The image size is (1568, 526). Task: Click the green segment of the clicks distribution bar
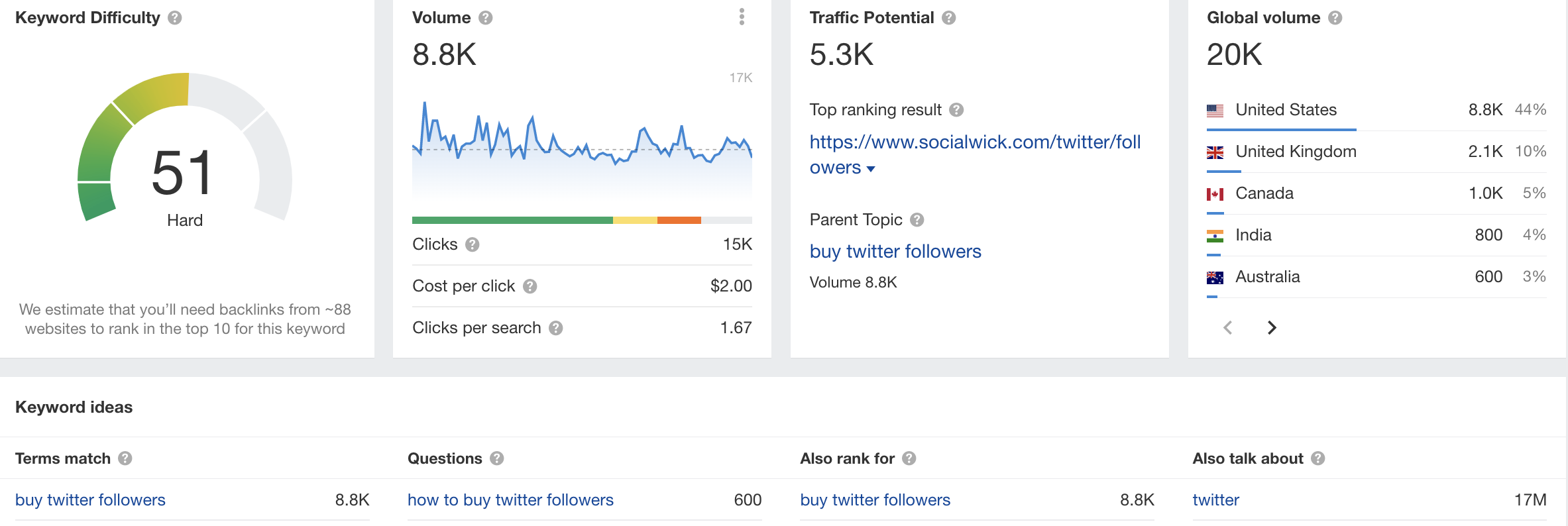(512, 220)
